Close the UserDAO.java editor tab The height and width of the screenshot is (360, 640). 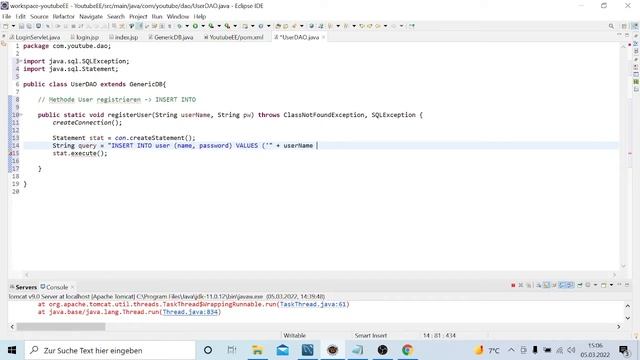pos(324,37)
